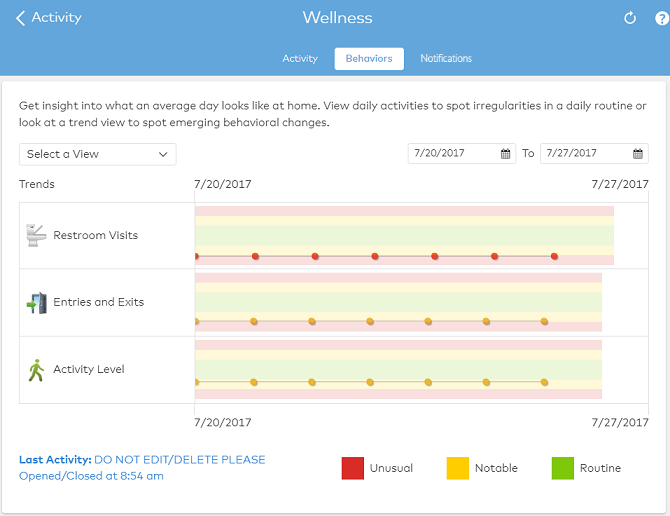The width and height of the screenshot is (670, 516).
Task: Switch to the Activity tab
Action: pyautogui.click(x=300, y=59)
